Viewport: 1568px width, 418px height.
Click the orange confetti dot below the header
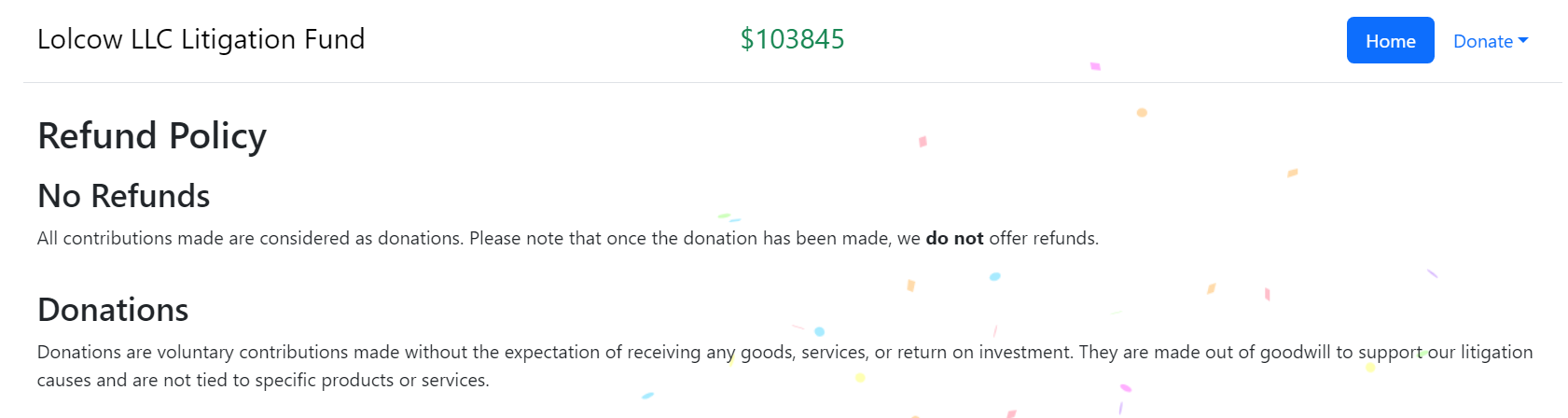1142,113
